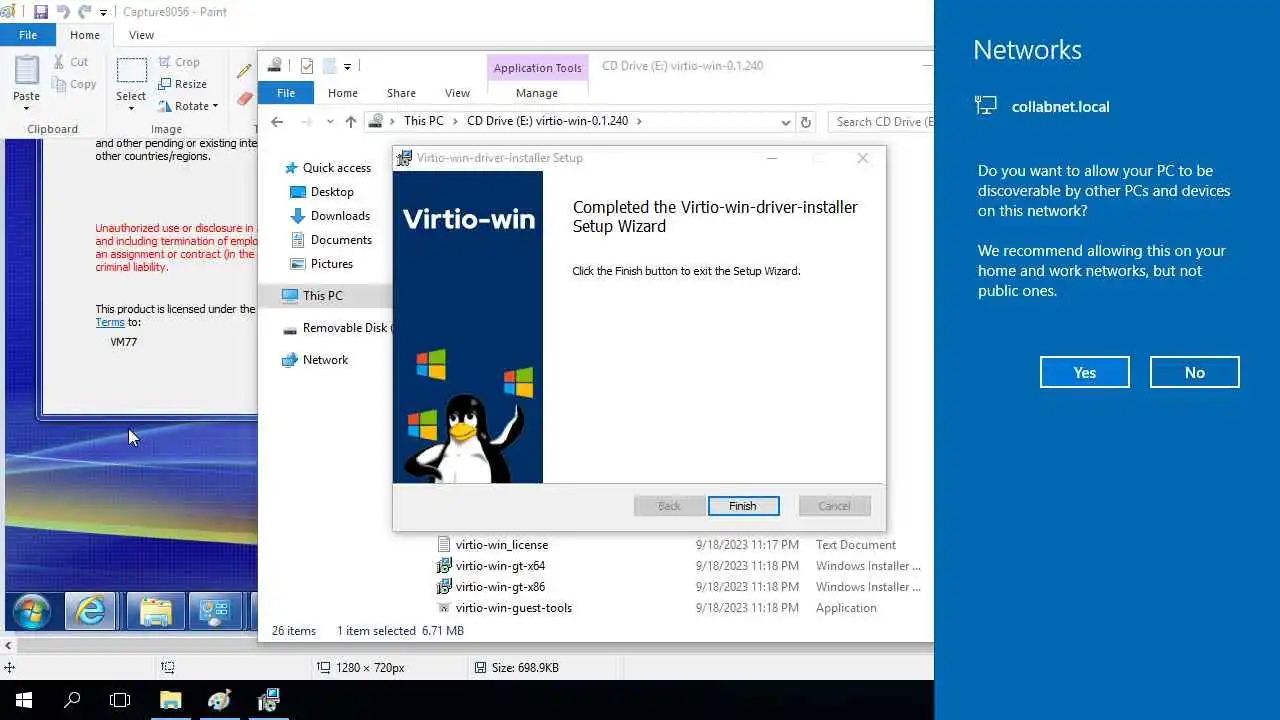1280x720 pixels.
Task: Open Explorer's Customize Quick Access Toolbar dropdown
Action: click(x=347, y=67)
